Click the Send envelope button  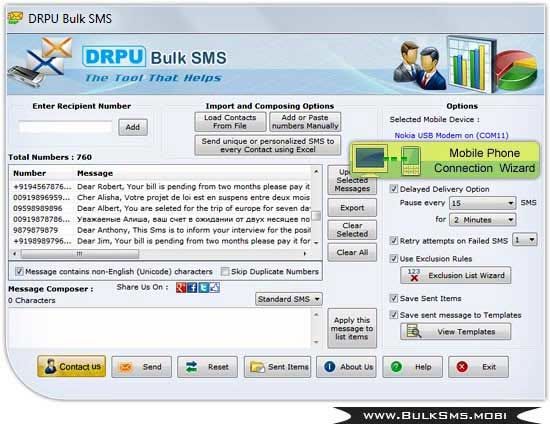point(141,367)
